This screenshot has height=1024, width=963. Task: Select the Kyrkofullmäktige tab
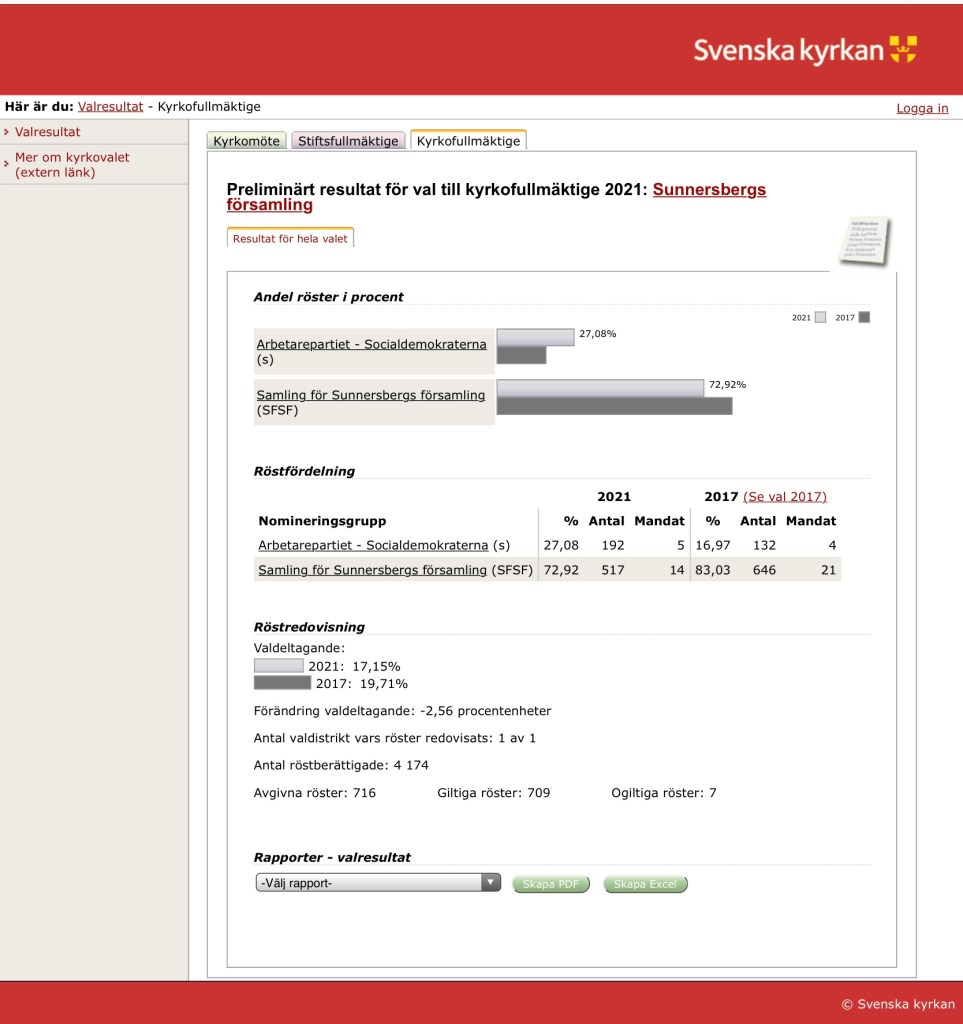[x=468, y=141]
